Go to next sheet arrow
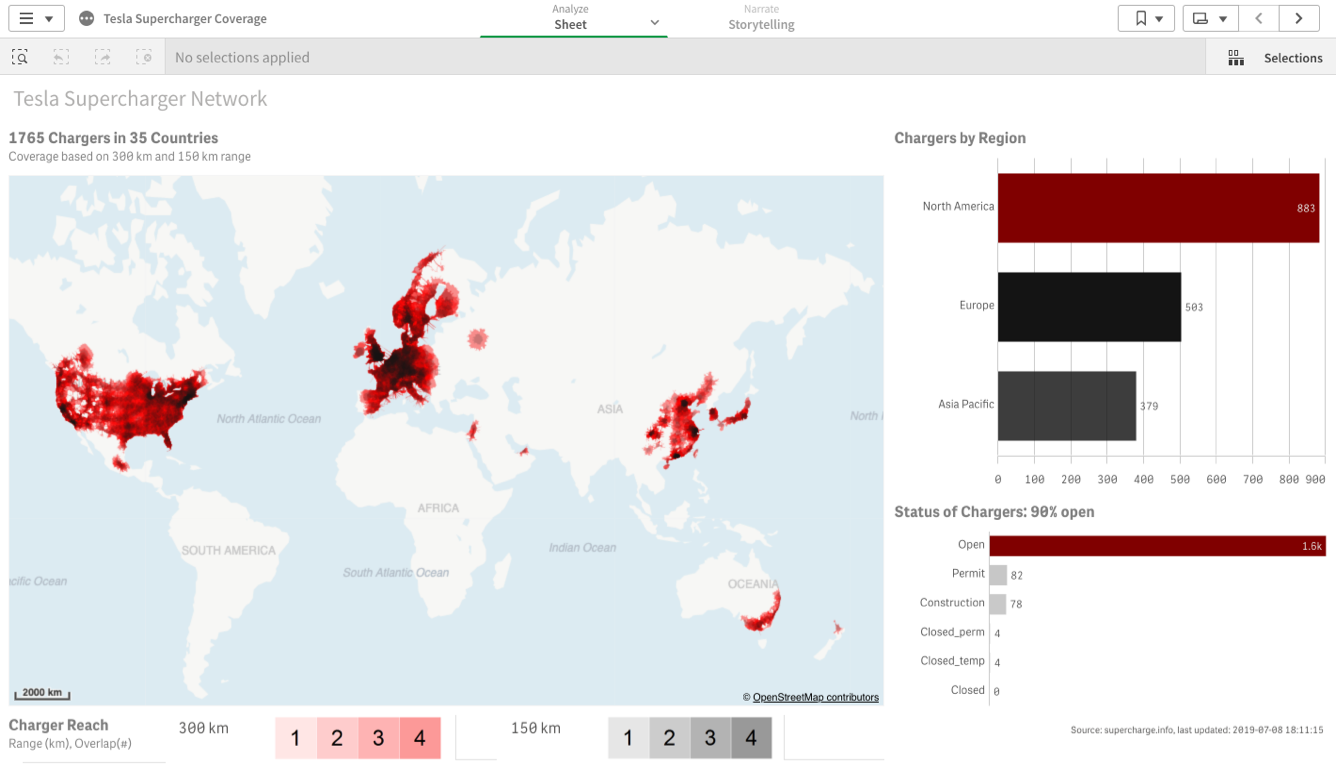Viewport: 1336px width, 767px height. (1298, 18)
